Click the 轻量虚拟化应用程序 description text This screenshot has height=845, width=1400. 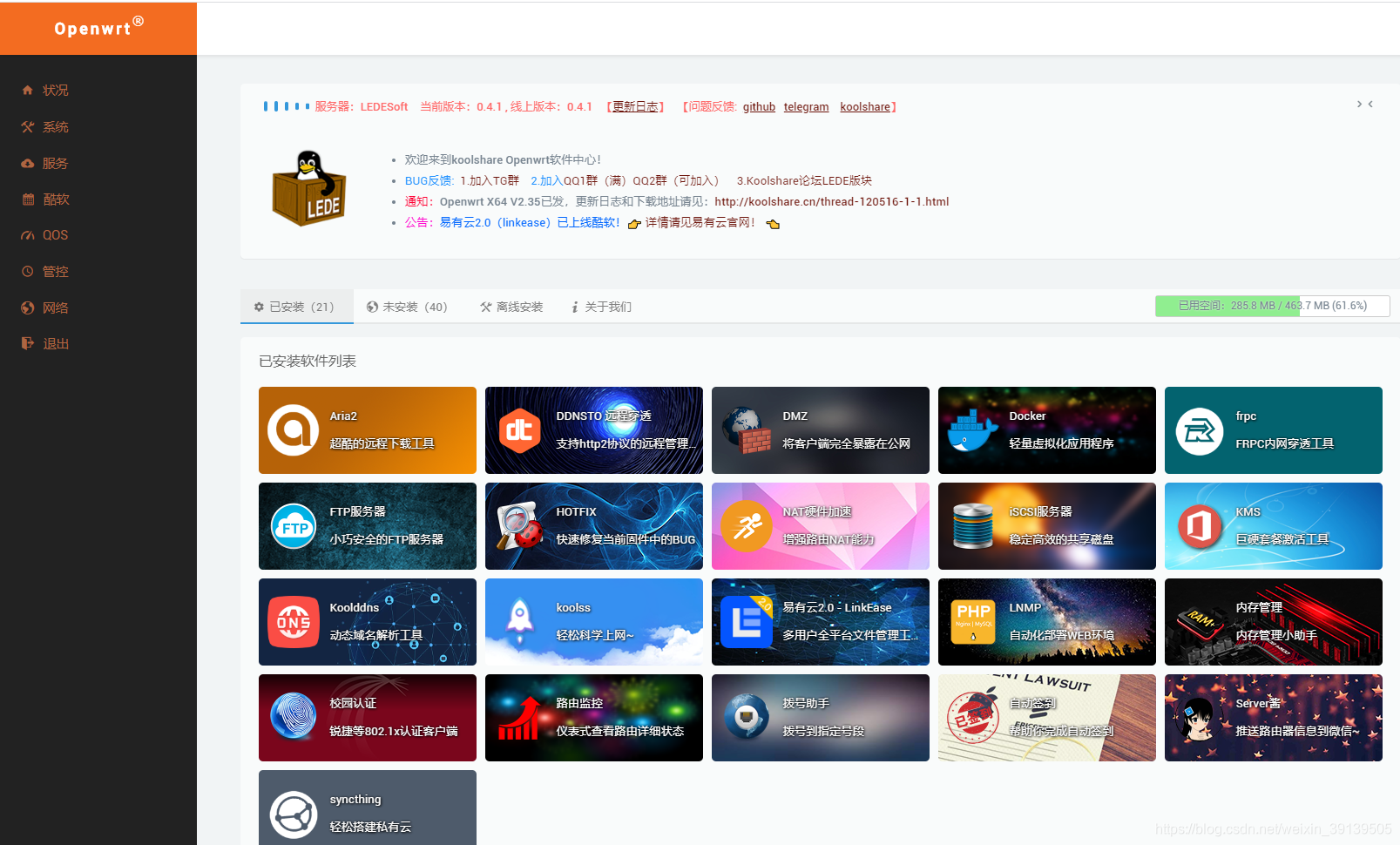(x=1061, y=443)
